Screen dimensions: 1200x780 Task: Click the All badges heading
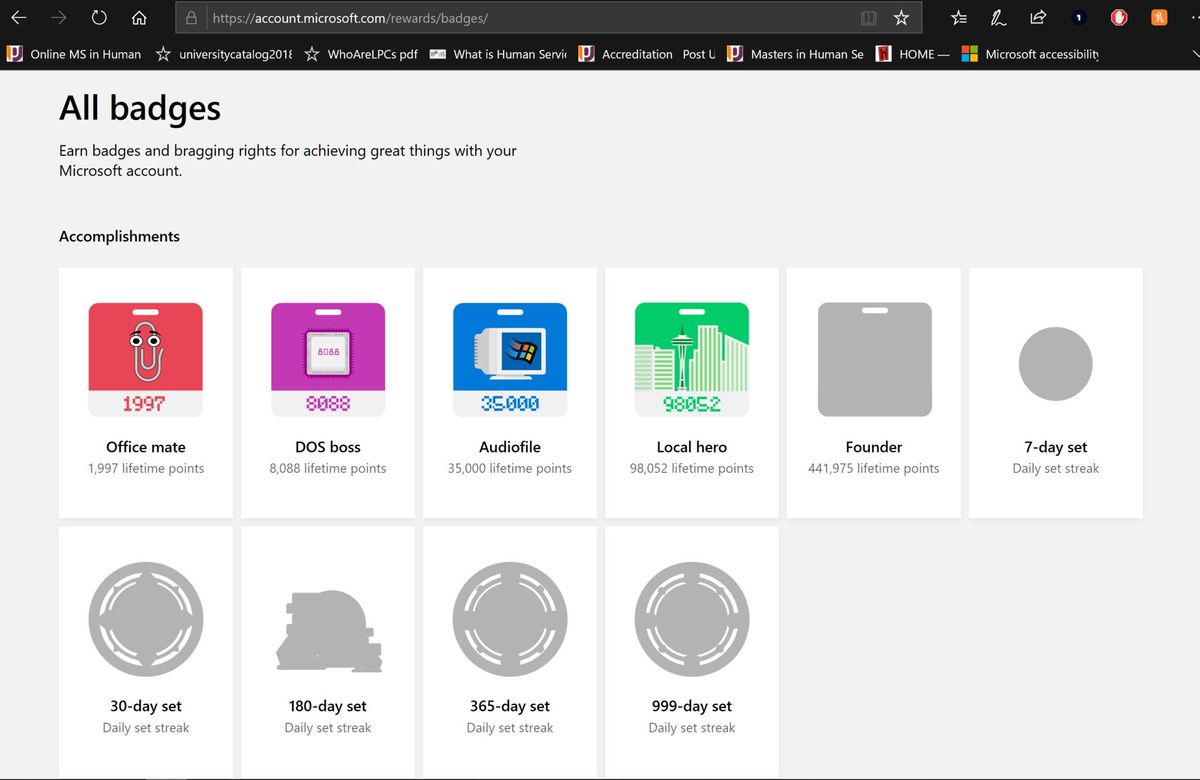coord(140,108)
